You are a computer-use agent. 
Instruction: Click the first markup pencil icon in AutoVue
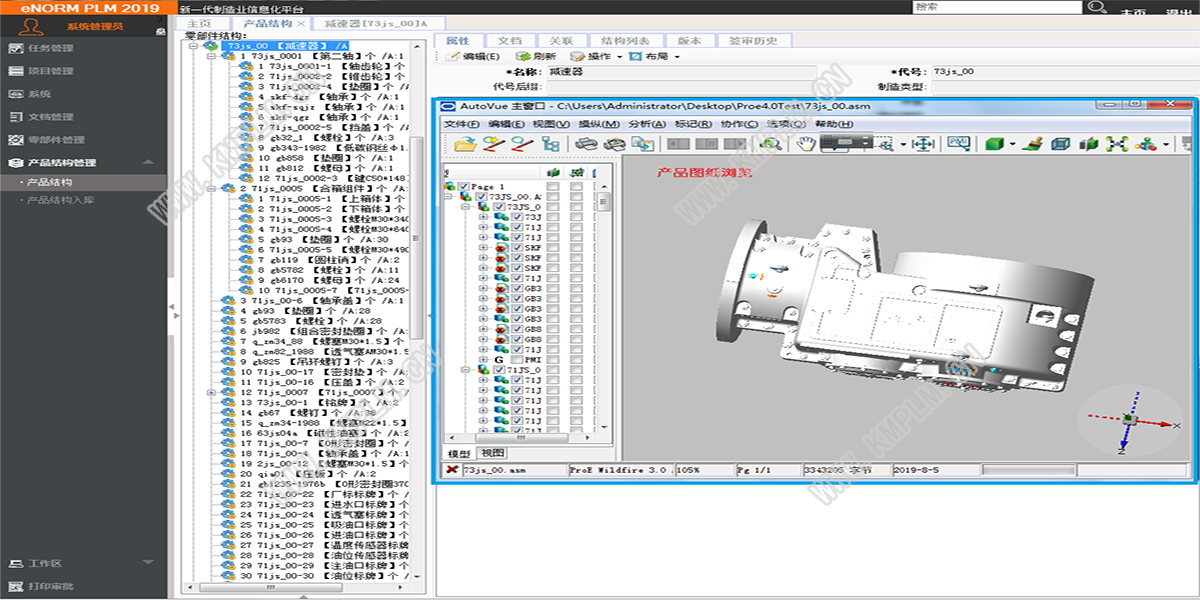point(492,144)
